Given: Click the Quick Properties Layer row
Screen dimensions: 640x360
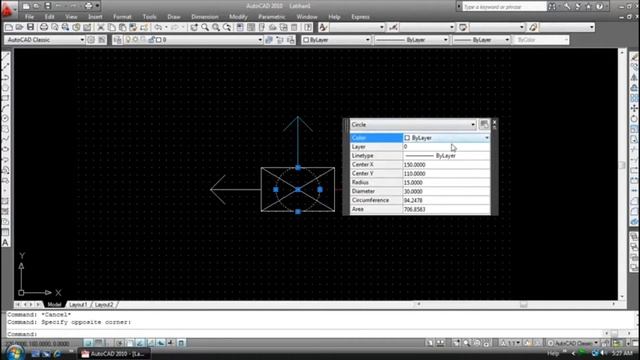Looking at the screenshot, I should [420, 147].
